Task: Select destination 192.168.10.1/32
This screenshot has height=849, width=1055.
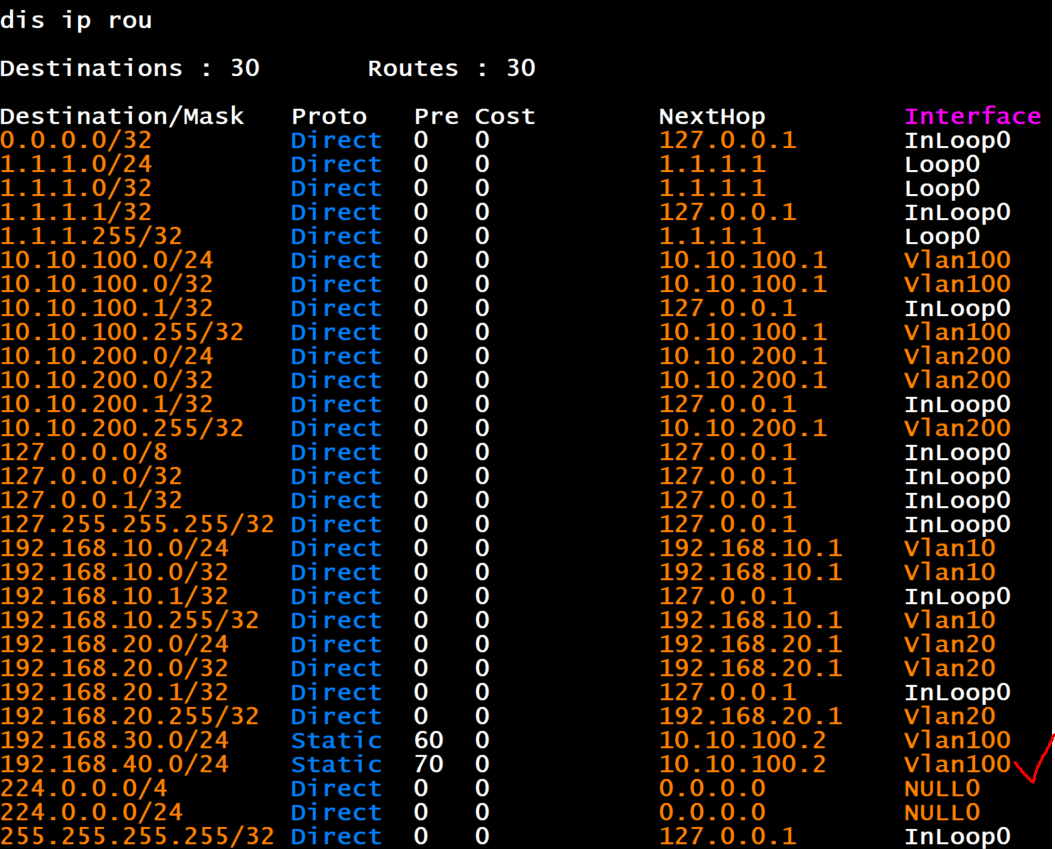Action: 114,596
